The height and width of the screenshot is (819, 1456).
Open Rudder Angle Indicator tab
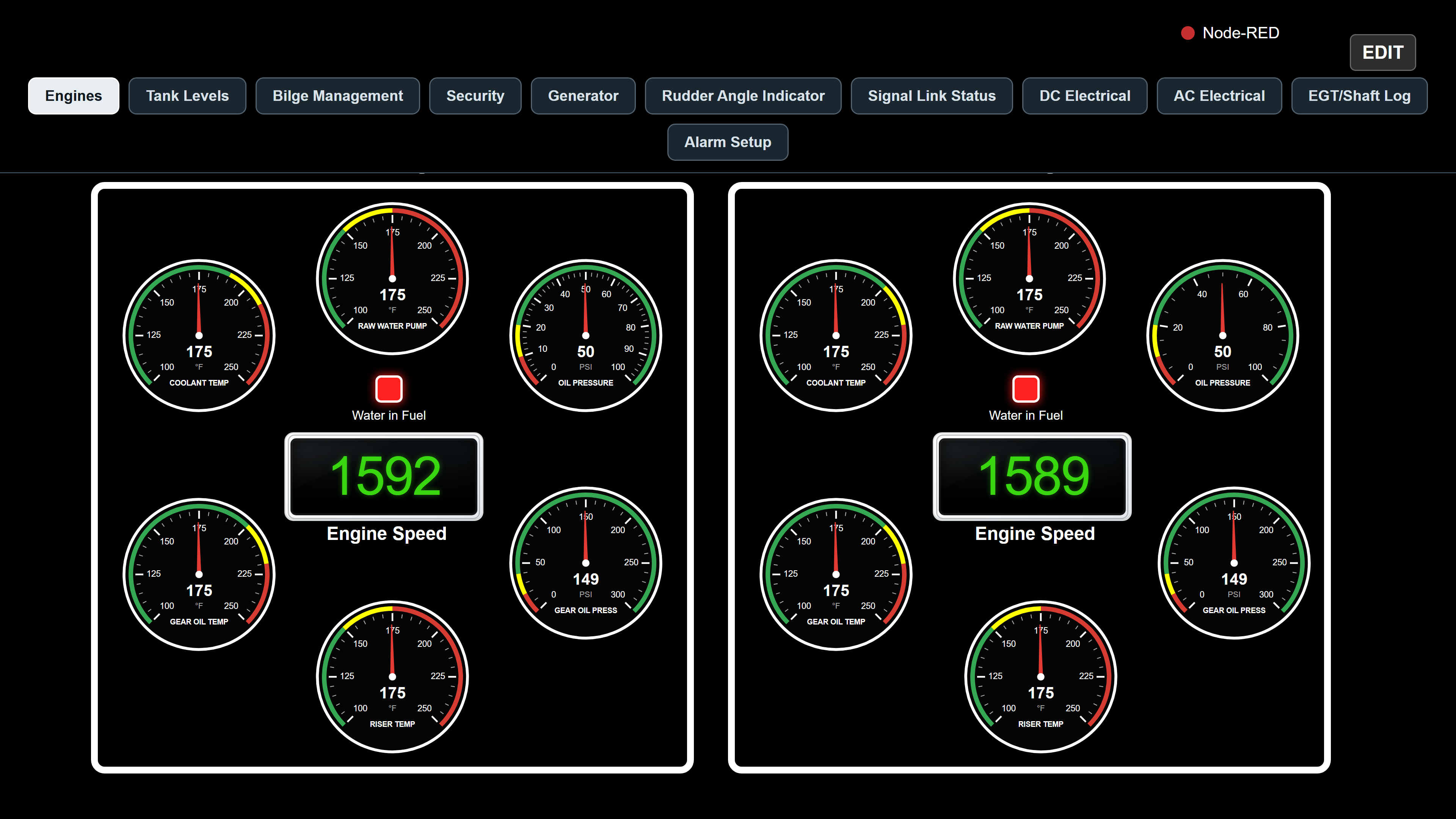click(x=743, y=96)
